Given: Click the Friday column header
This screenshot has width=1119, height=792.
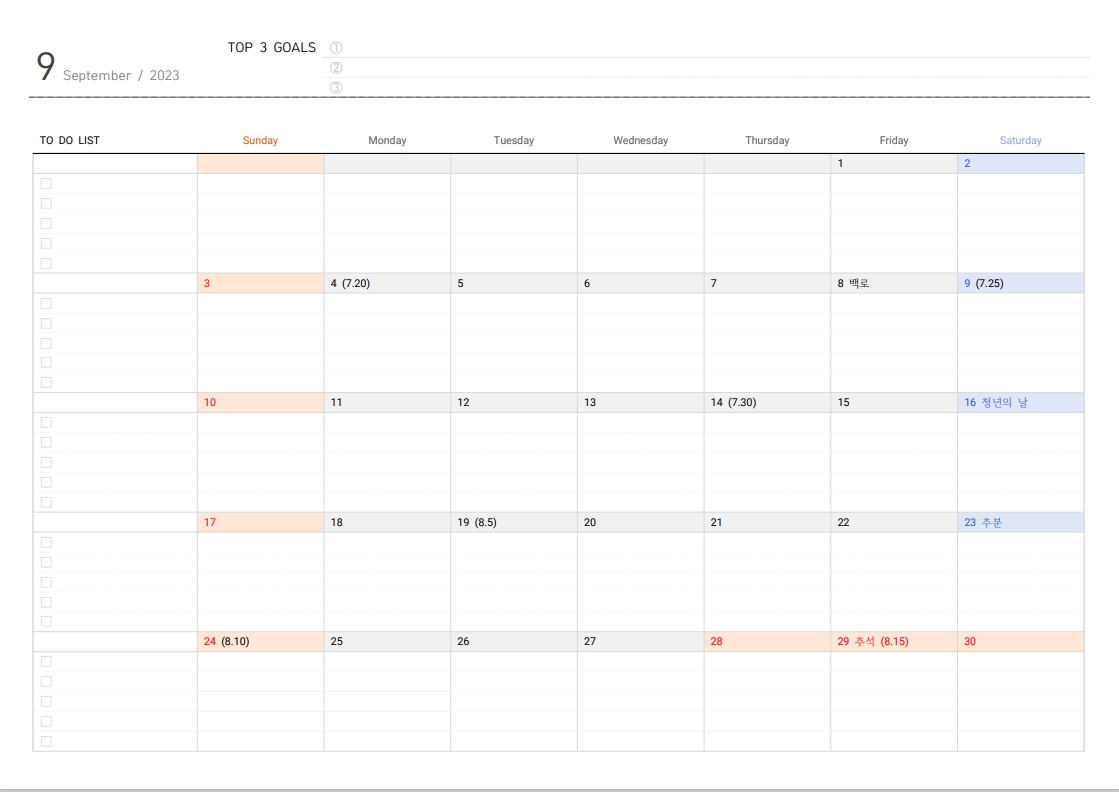Looking at the screenshot, I should [894, 141].
